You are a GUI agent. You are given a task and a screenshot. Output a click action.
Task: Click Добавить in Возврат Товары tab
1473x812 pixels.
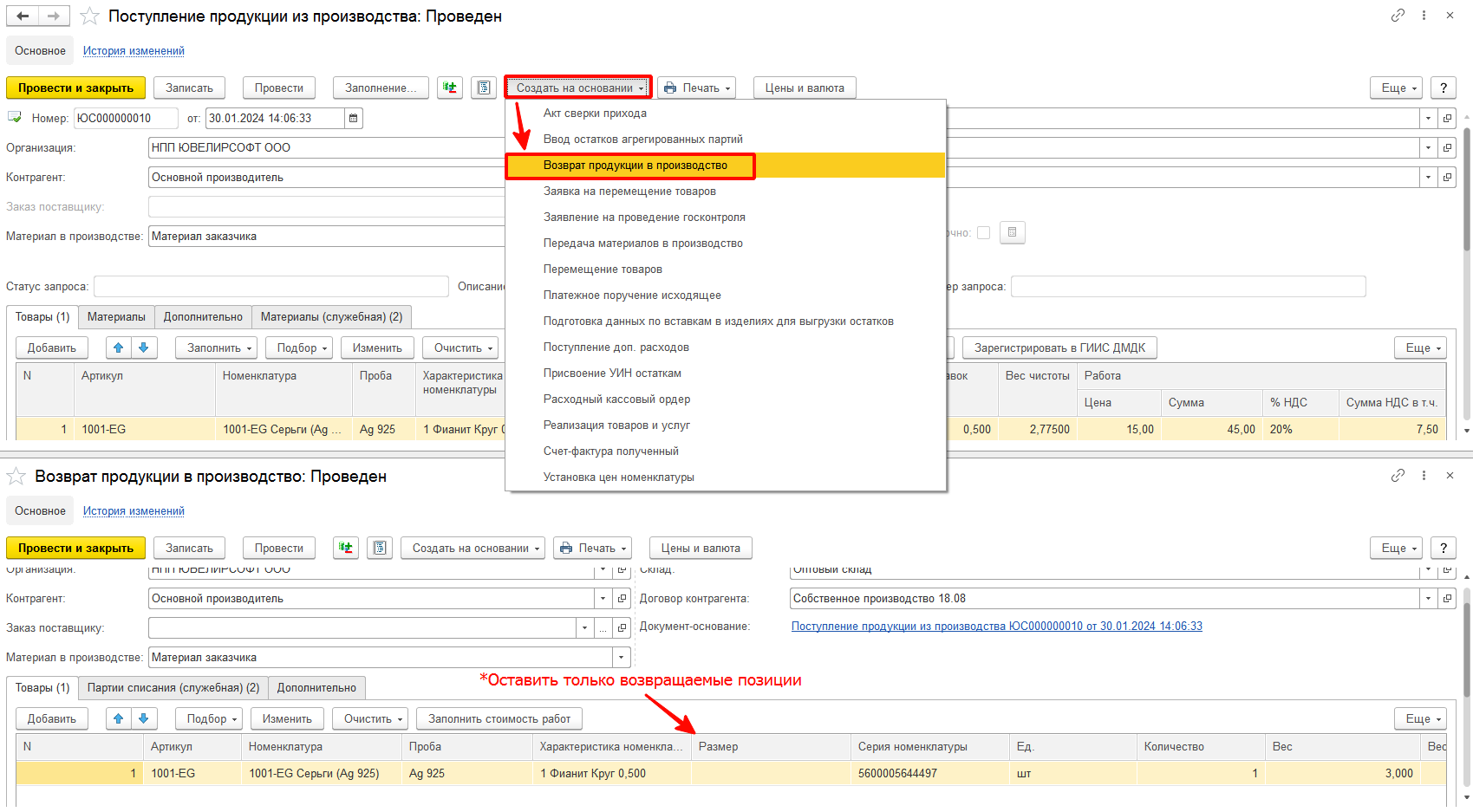(x=52, y=718)
